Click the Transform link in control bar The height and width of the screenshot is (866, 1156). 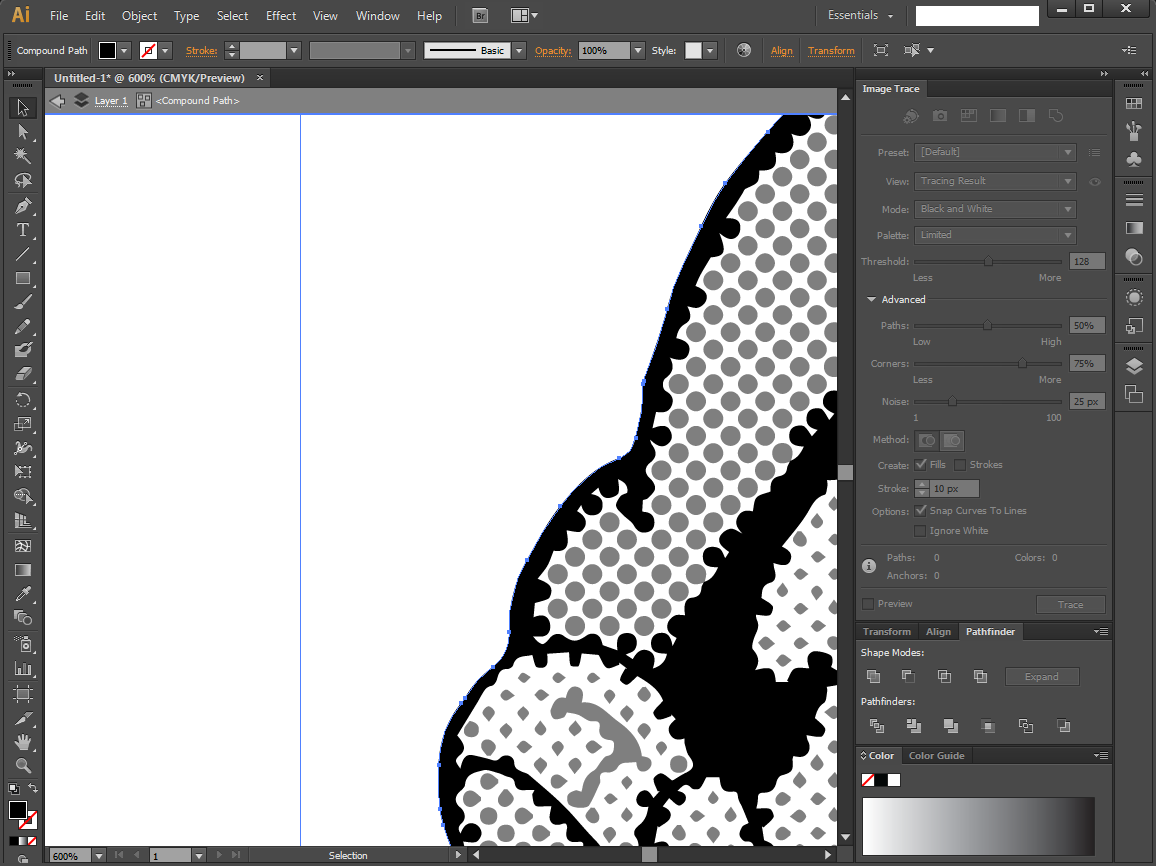831,50
